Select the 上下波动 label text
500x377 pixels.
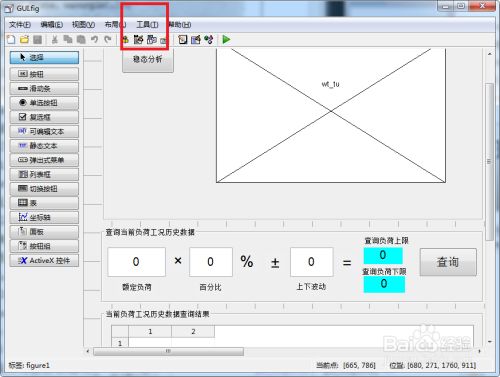(311, 287)
